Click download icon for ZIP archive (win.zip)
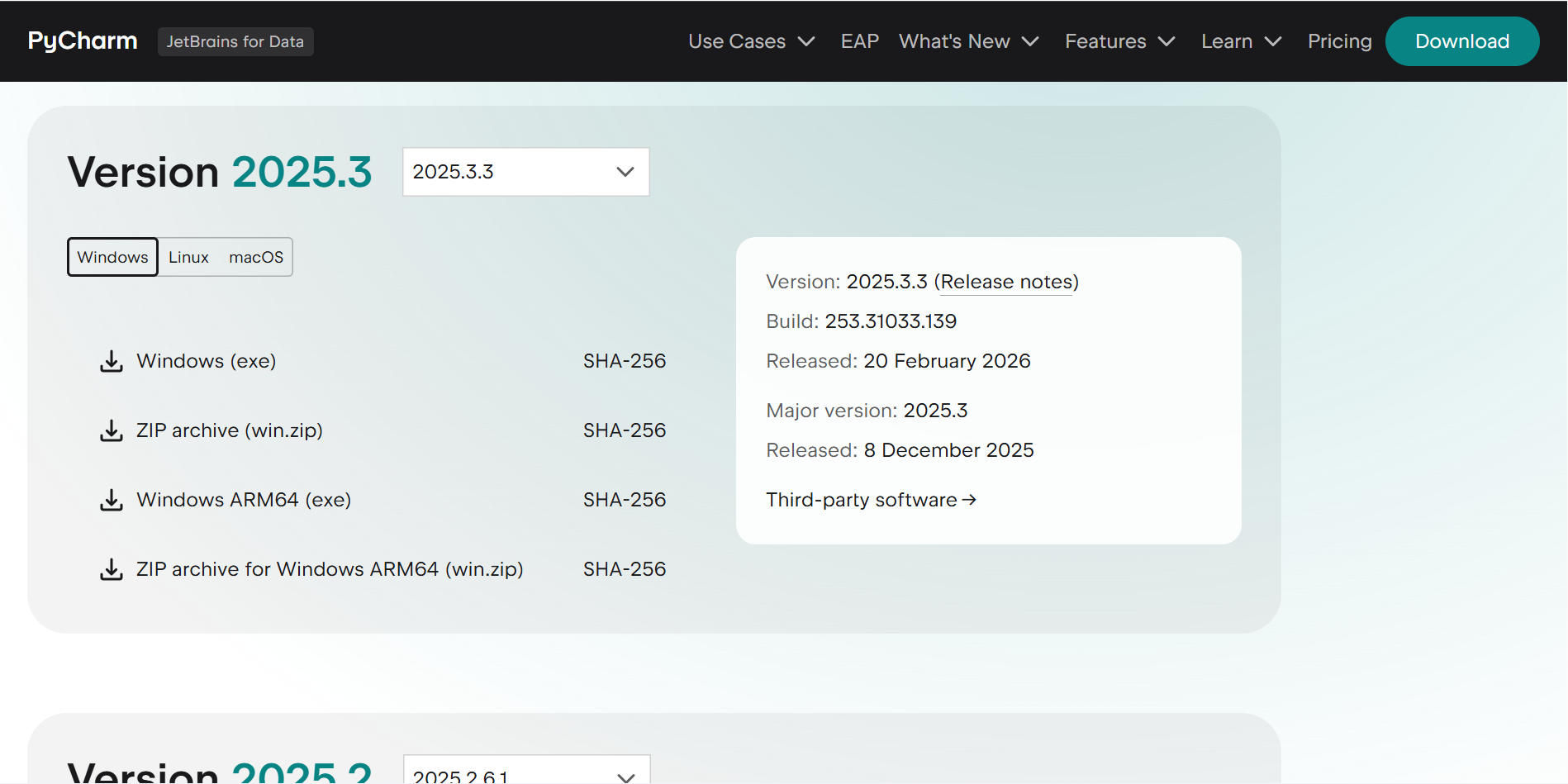This screenshot has width=1568, height=784. (112, 430)
